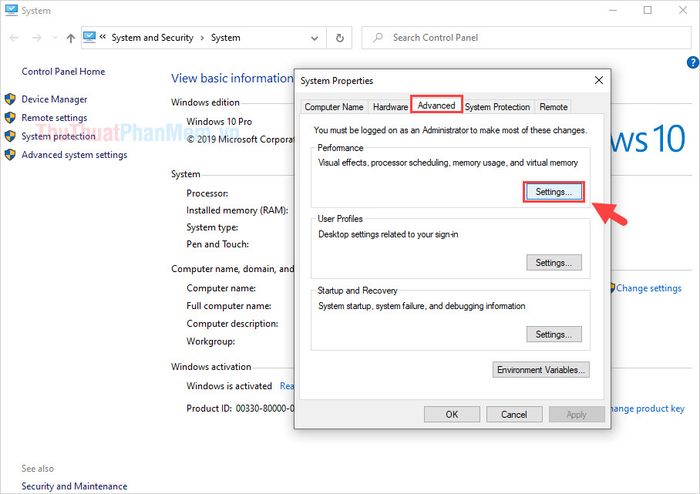This screenshot has width=700, height=494.
Task: Click the Apply button
Action: tap(576, 415)
